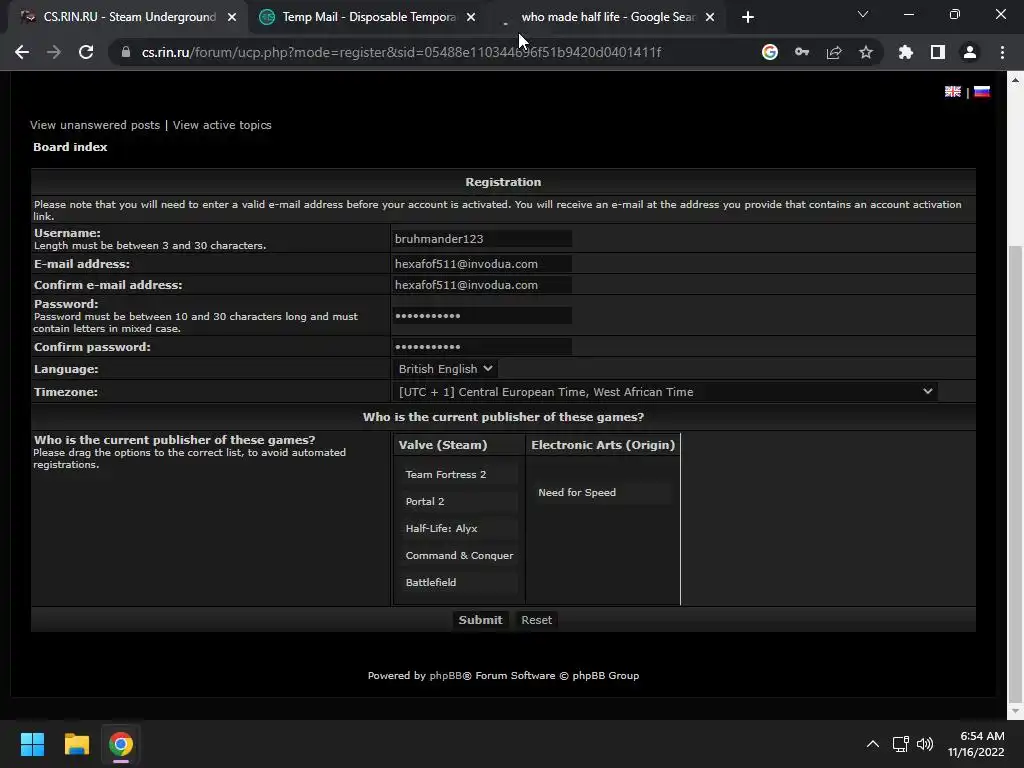The image size is (1024, 768).
Task: Open View unanswered posts link
Action: (x=95, y=125)
